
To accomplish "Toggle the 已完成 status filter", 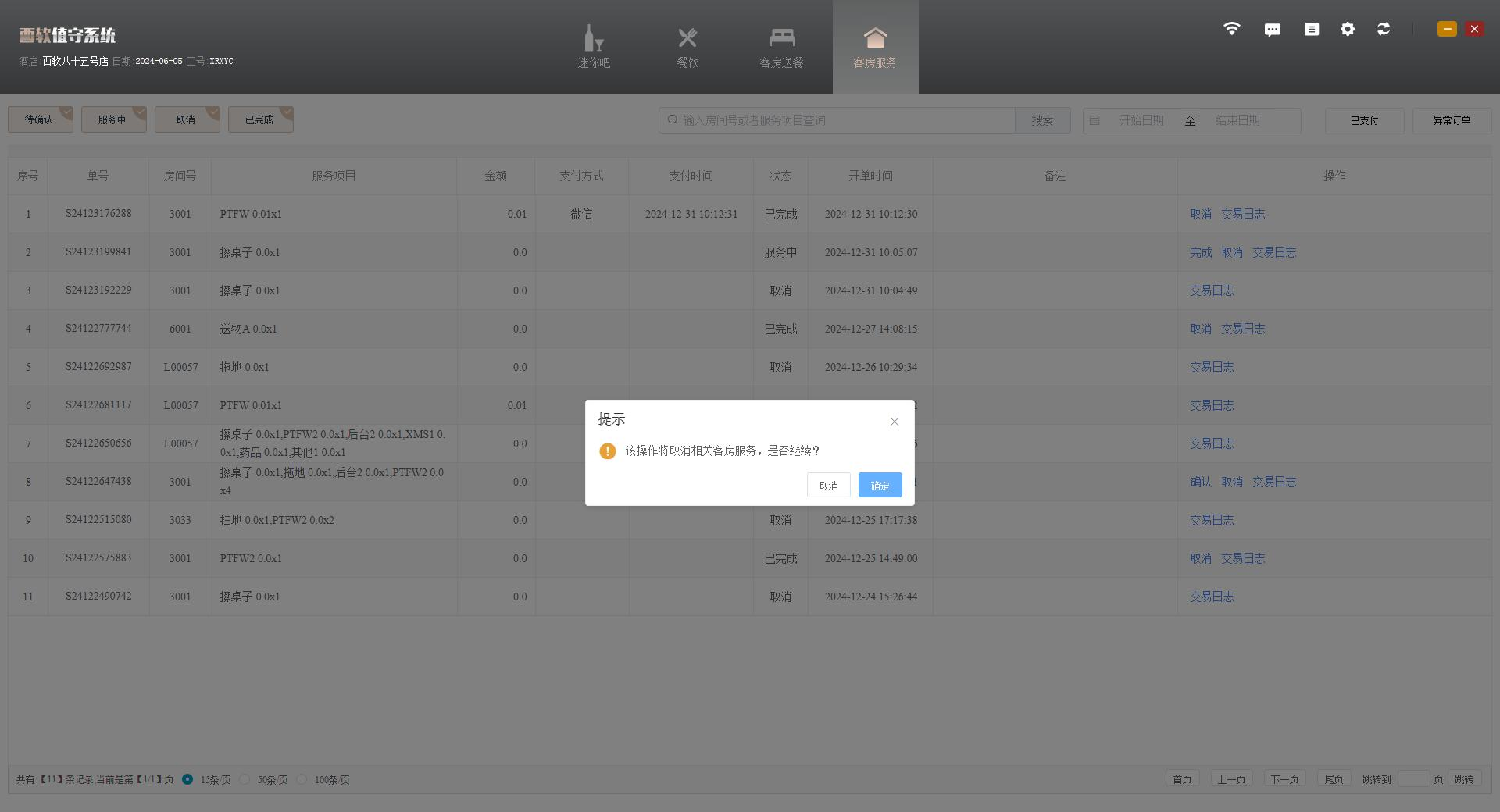I will [260, 119].
